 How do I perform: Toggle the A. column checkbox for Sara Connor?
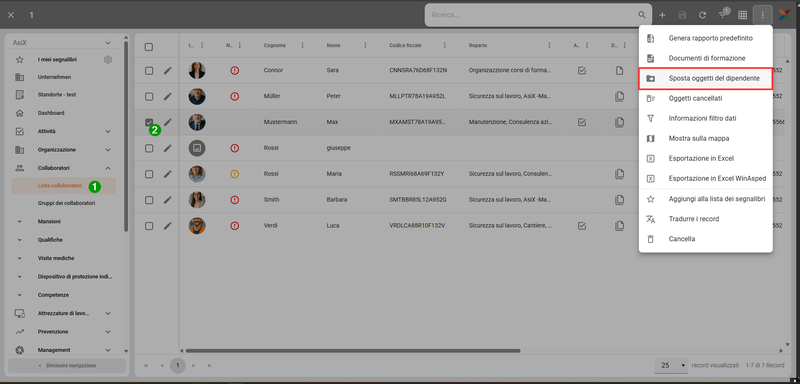point(582,71)
